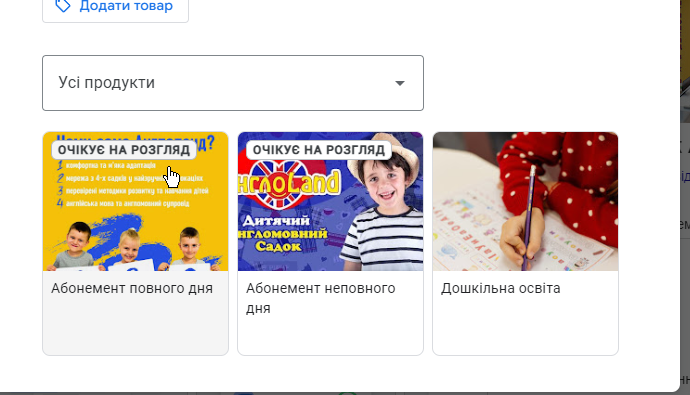Open the Абонемент неповного дня product image
This screenshot has width=690, height=395.
click(x=330, y=201)
